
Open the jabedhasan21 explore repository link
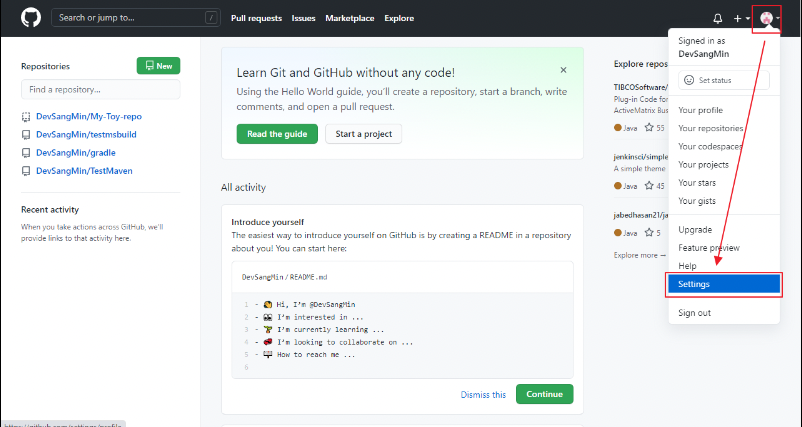[641, 215]
